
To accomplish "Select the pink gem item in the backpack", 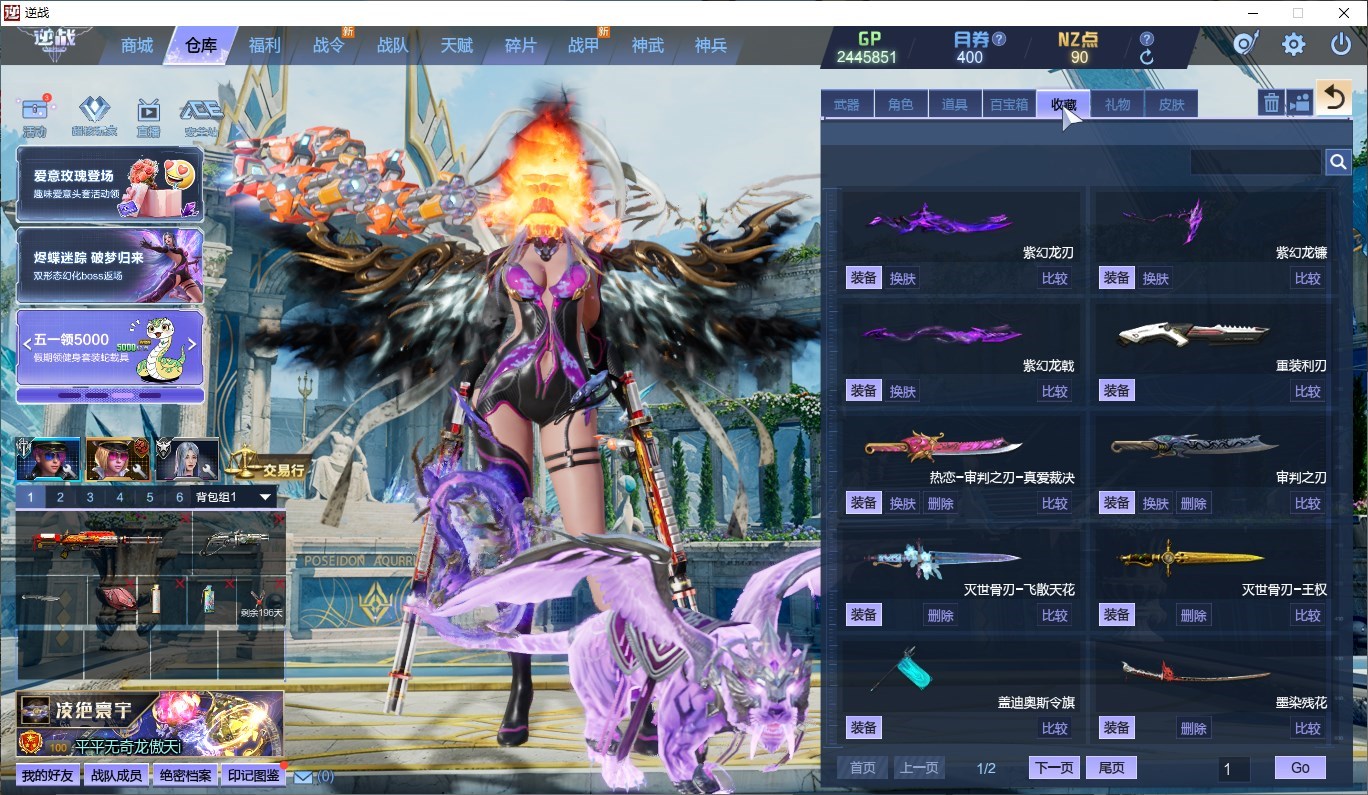I will pos(118,600).
